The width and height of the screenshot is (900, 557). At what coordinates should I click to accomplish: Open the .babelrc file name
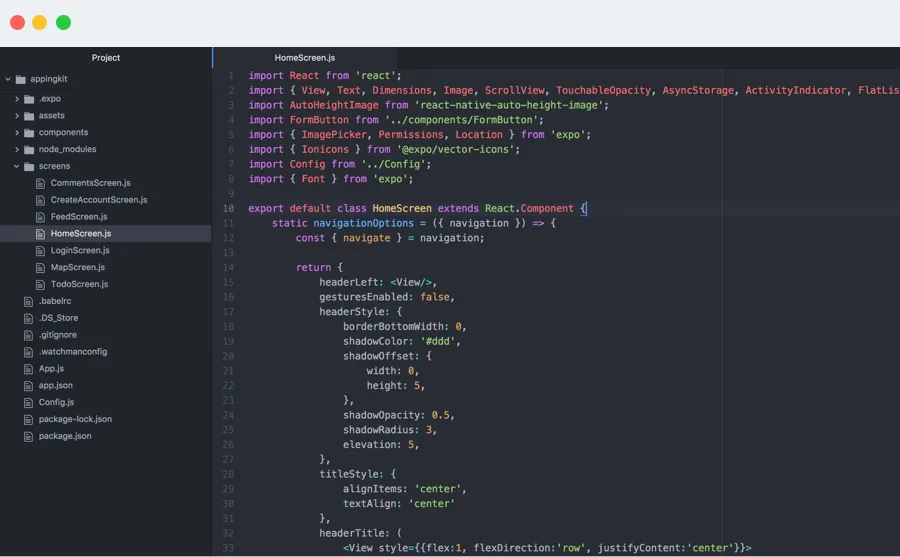click(x=55, y=301)
